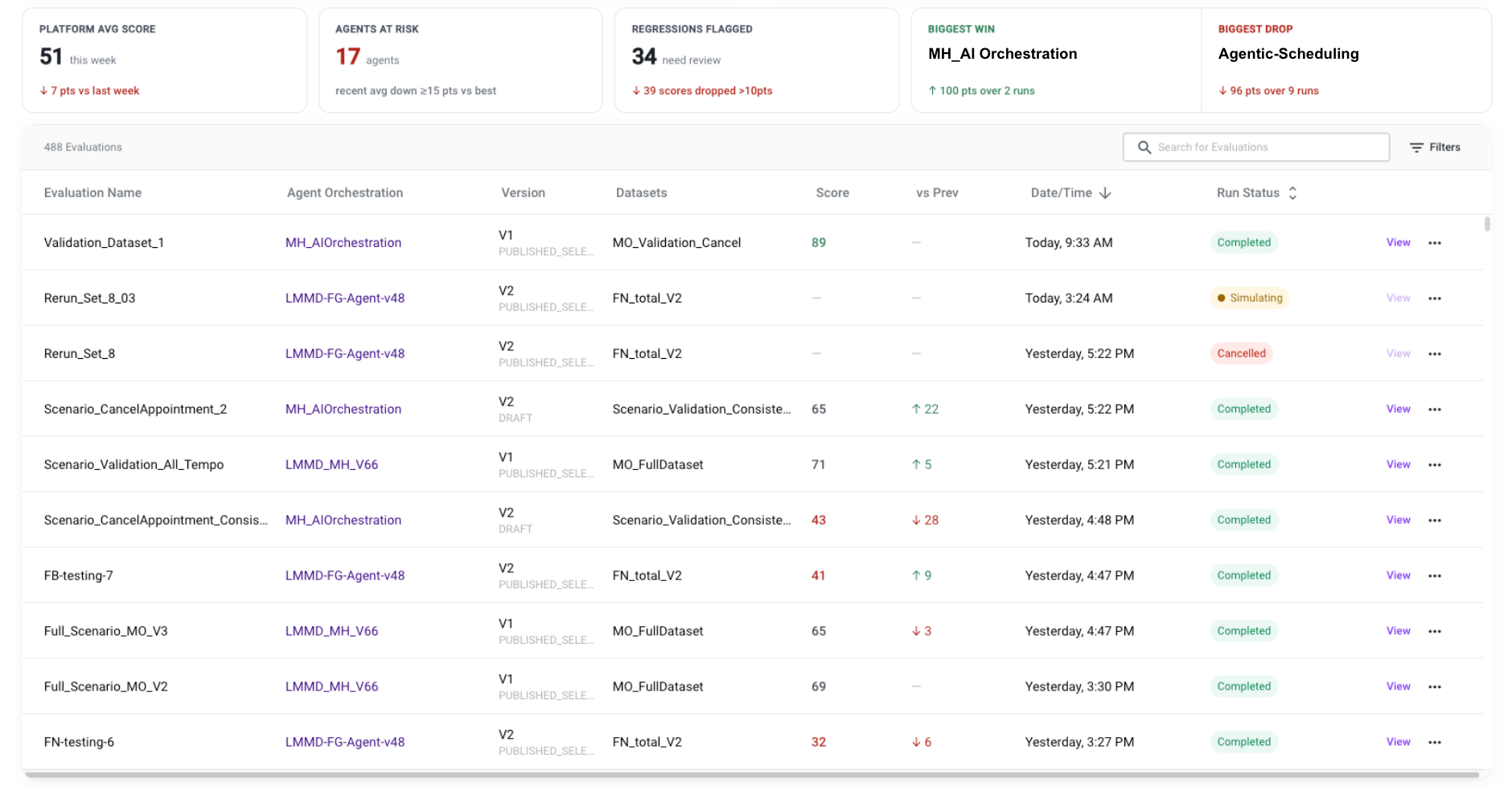The width and height of the screenshot is (1512, 787).
Task: Open ellipsis menu for FN-testing-6 row
Action: (1435, 743)
